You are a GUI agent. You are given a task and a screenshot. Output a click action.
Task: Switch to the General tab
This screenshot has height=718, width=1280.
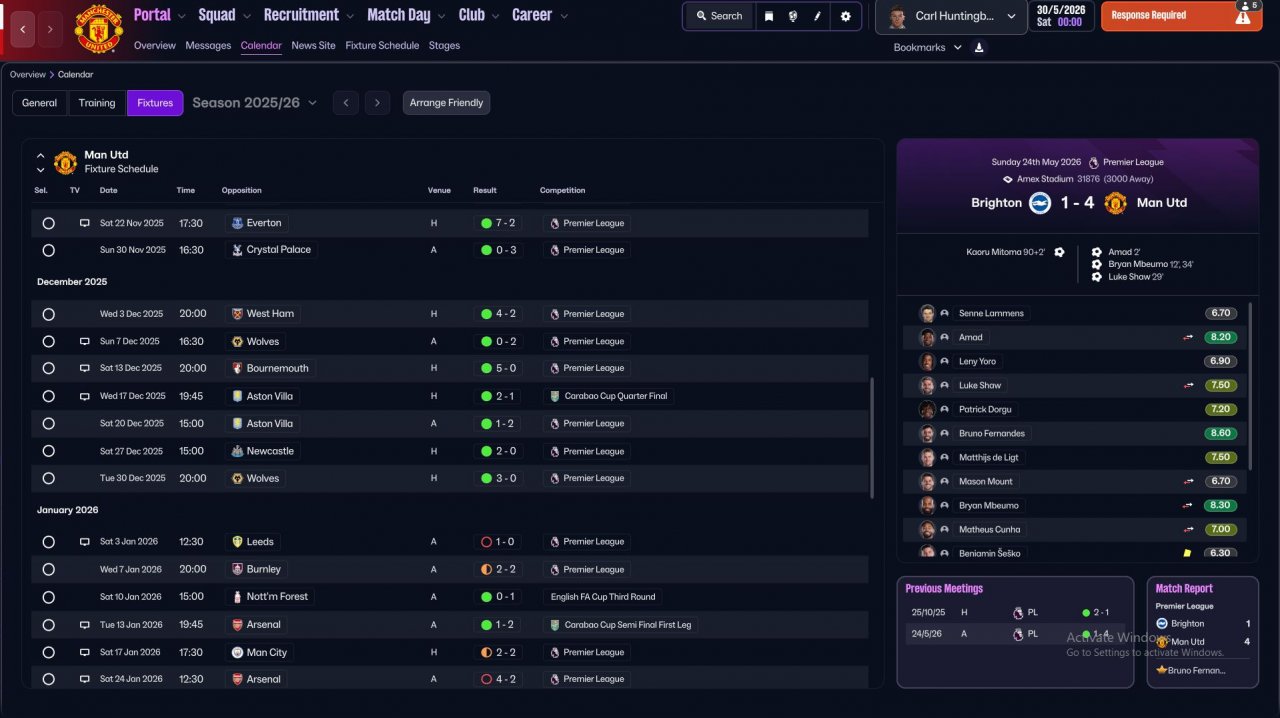point(40,103)
